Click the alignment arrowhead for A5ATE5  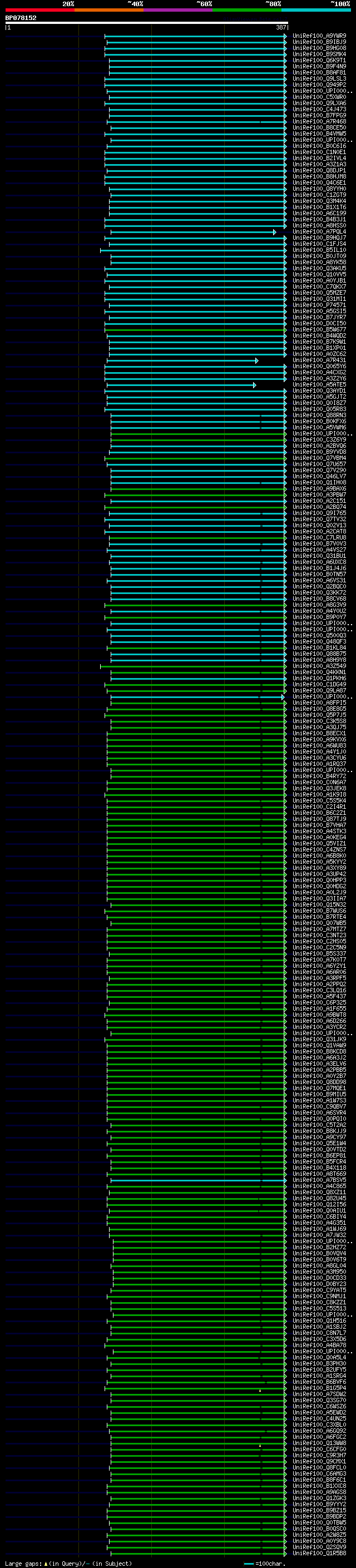(x=254, y=385)
